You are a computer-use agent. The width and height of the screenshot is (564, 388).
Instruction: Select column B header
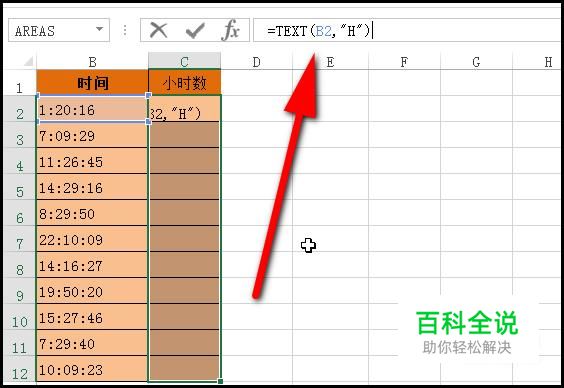[x=92, y=61]
